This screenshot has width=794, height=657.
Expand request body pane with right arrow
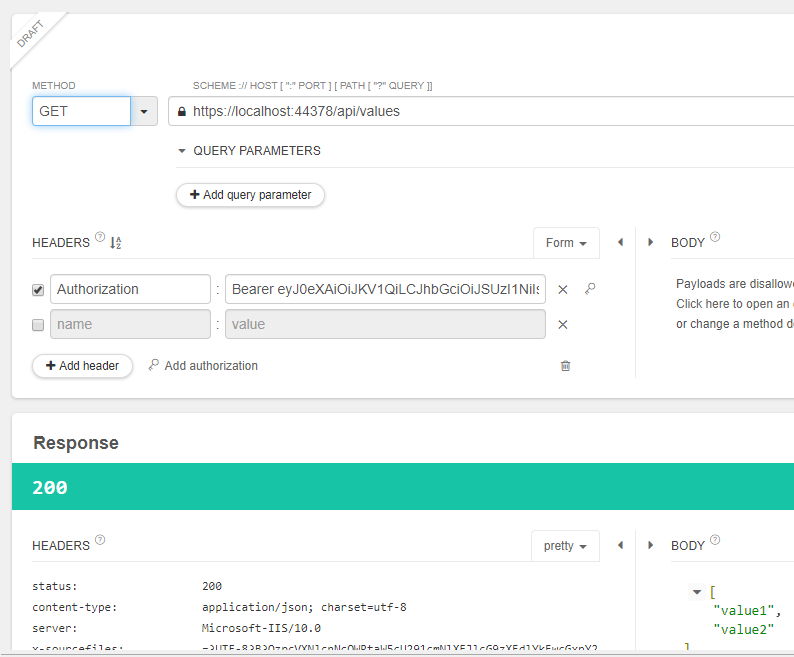[x=651, y=243]
